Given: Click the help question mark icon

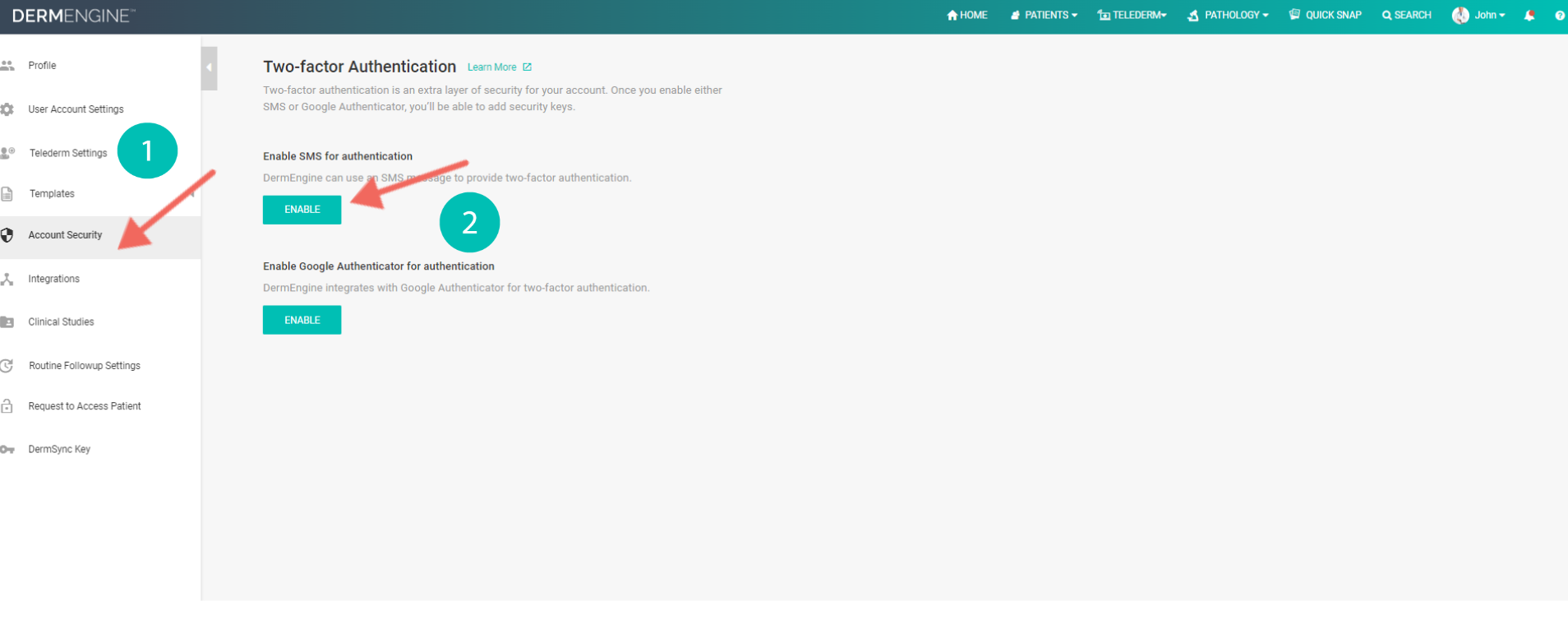Looking at the screenshot, I should pyautogui.click(x=1559, y=16).
